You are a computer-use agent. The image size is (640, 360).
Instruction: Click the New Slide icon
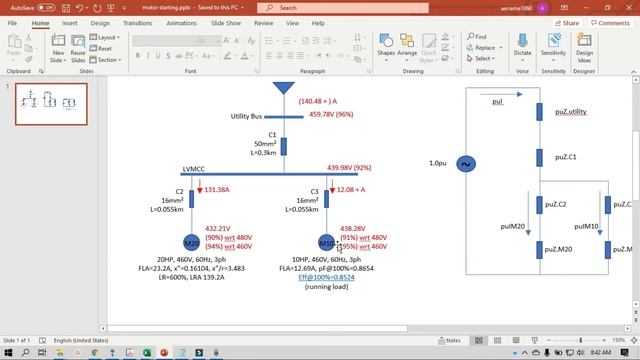pyautogui.click(x=58, y=41)
